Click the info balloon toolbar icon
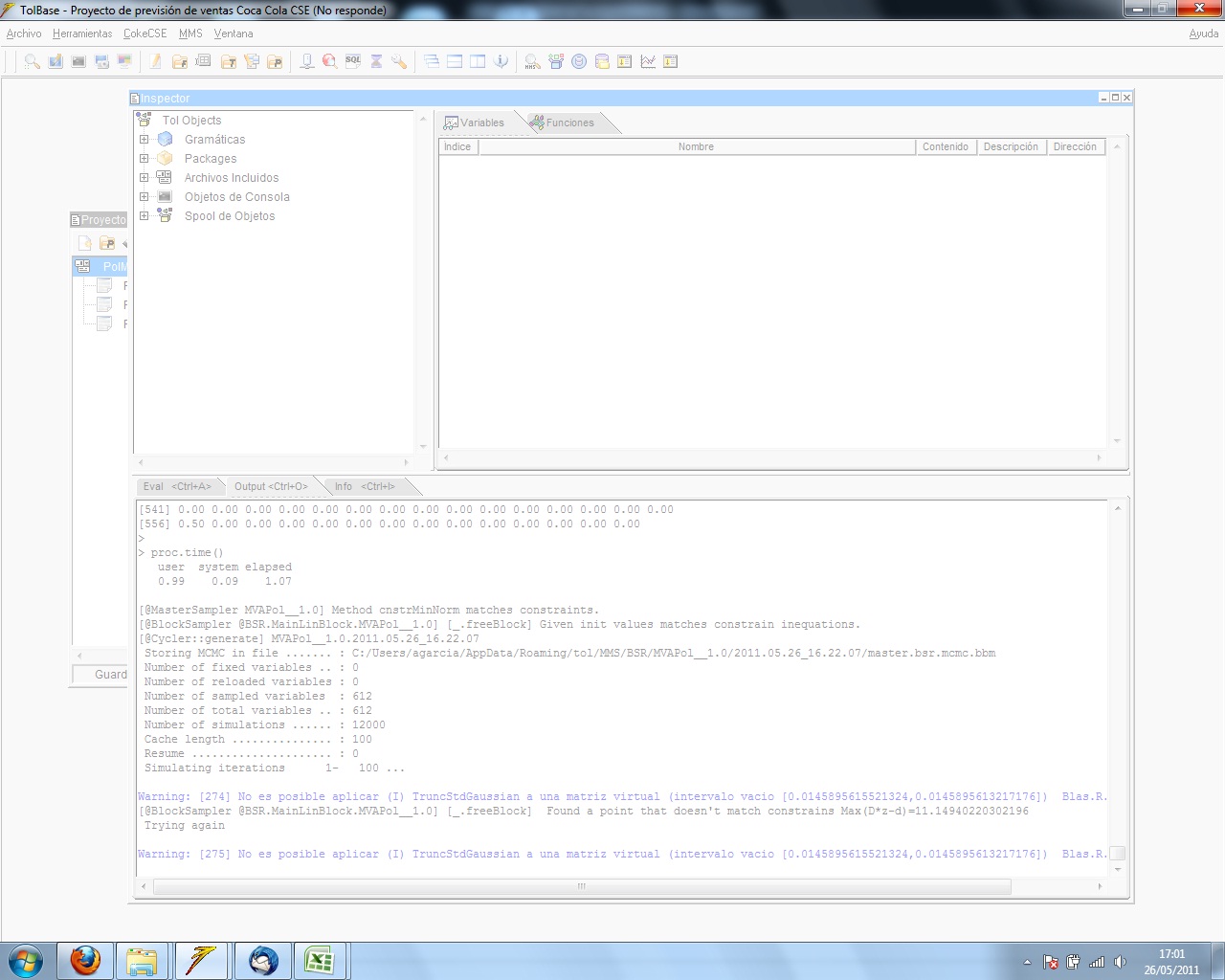This screenshot has height=980, width=1225. tap(501, 61)
